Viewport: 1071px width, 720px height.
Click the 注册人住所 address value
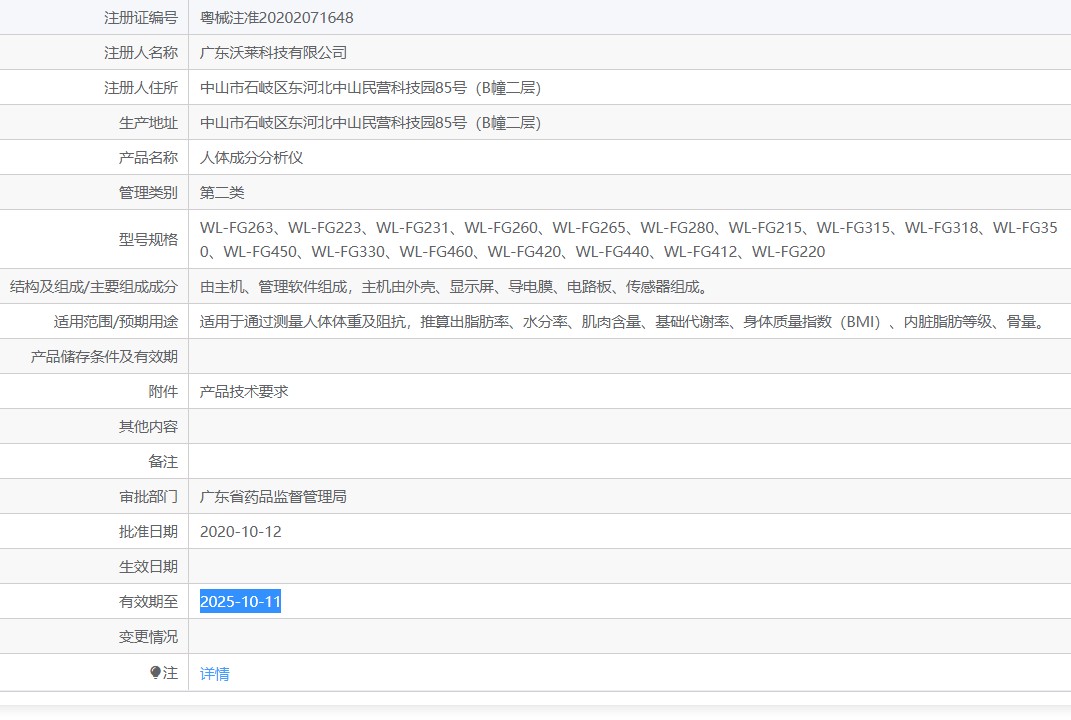(x=370, y=87)
